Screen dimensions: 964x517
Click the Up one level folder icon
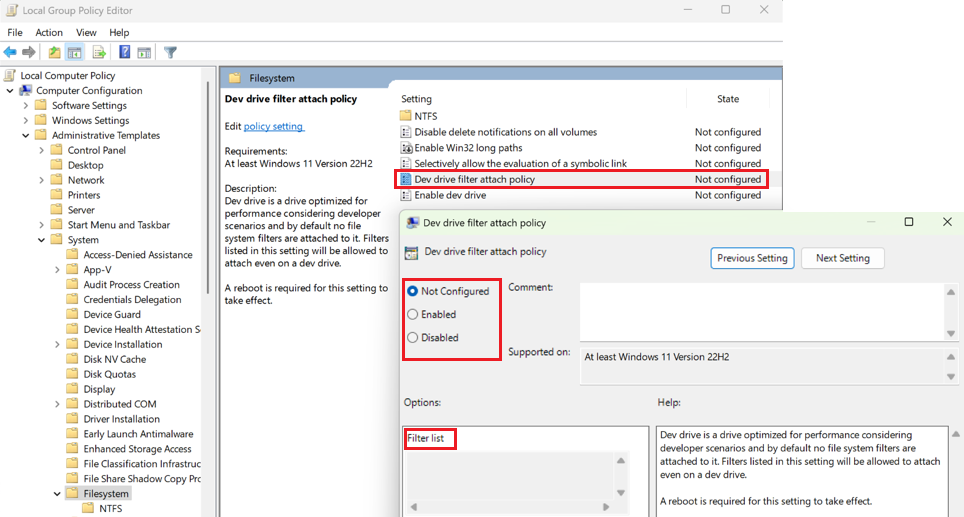click(55, 52)
